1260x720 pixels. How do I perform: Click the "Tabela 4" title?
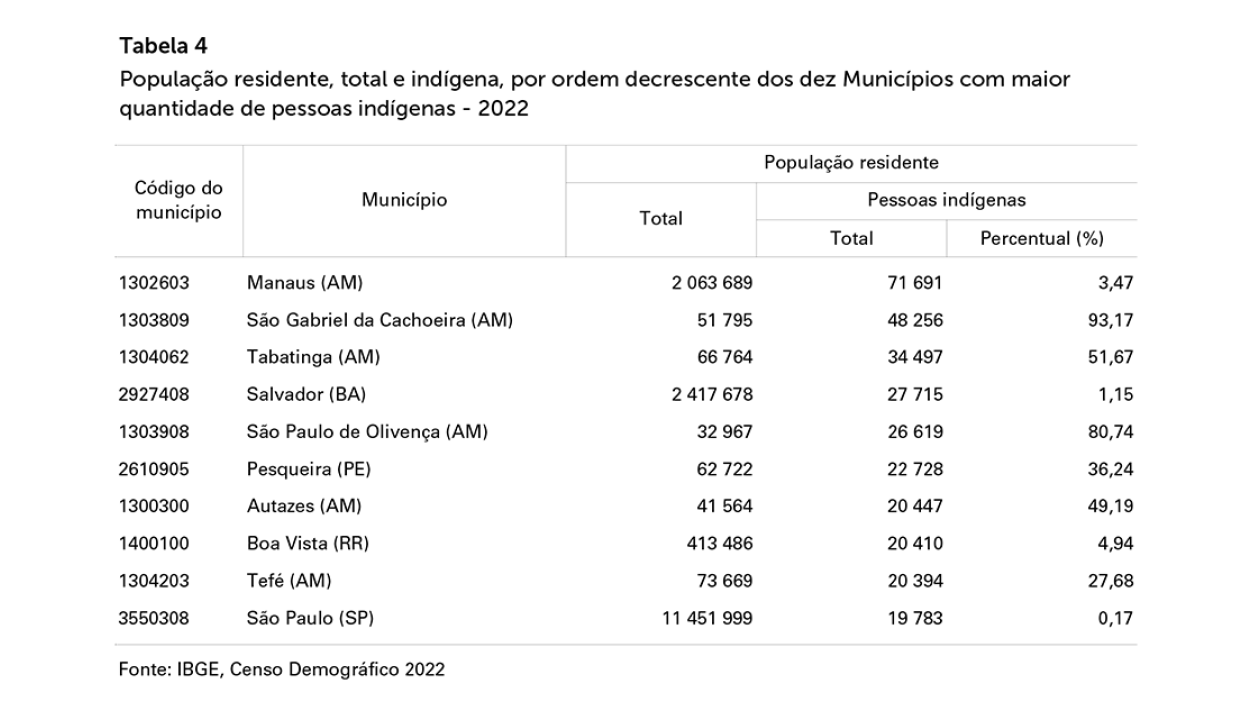click(158, 46)
